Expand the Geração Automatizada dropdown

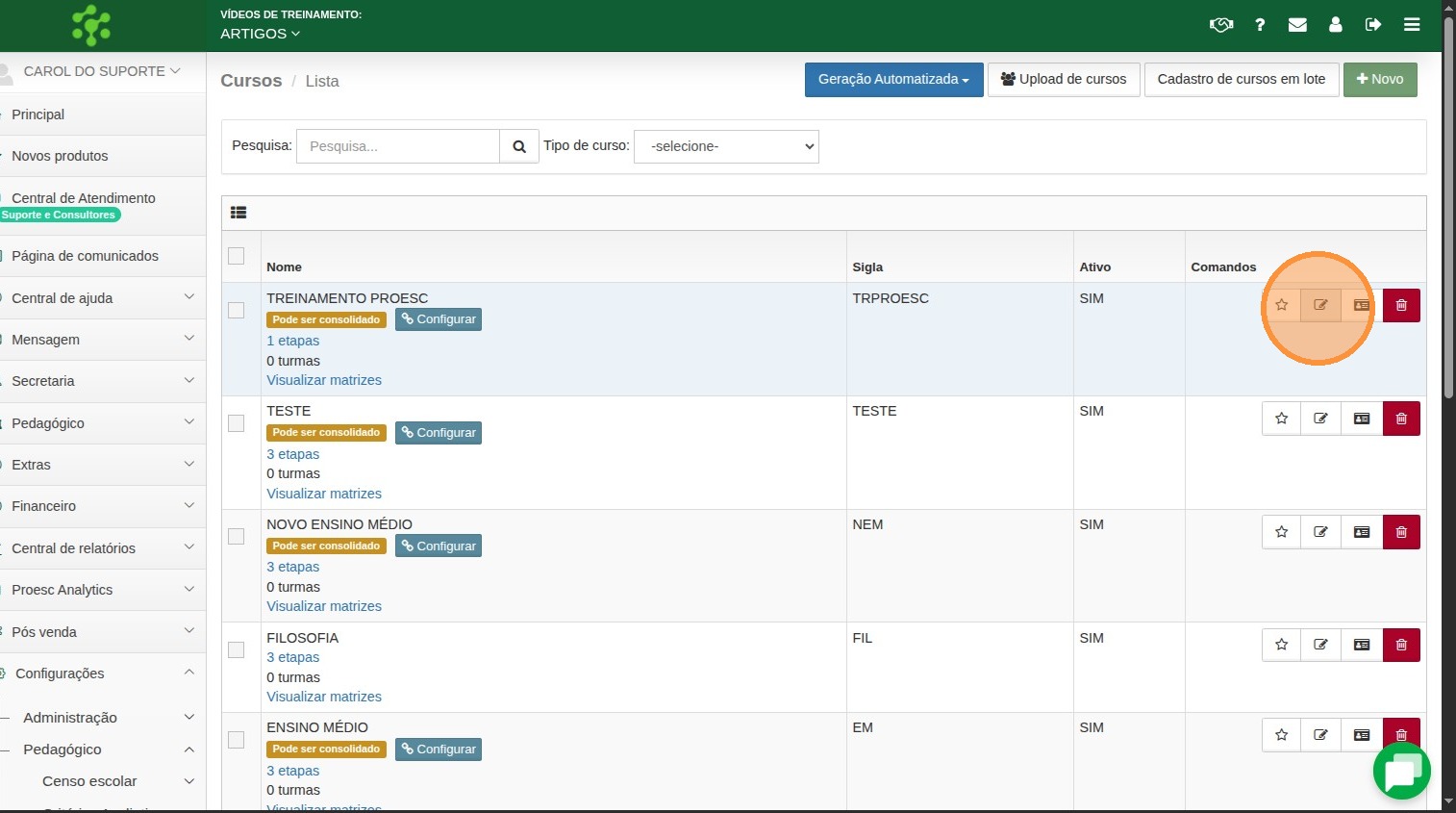point(893,80)
